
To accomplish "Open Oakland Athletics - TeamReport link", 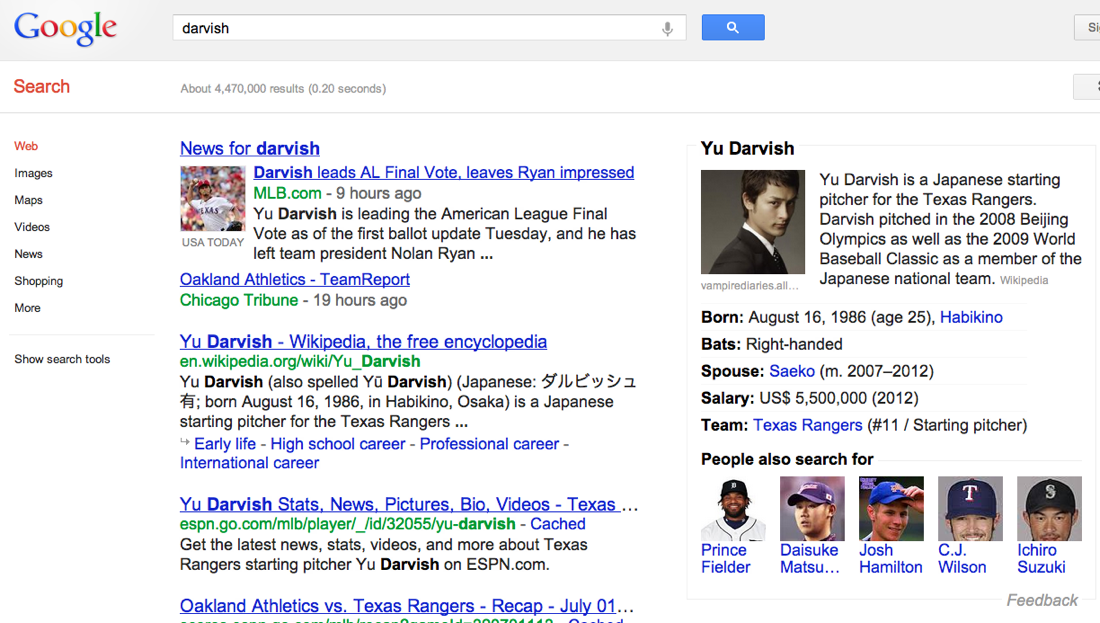I will click(295, 279).
